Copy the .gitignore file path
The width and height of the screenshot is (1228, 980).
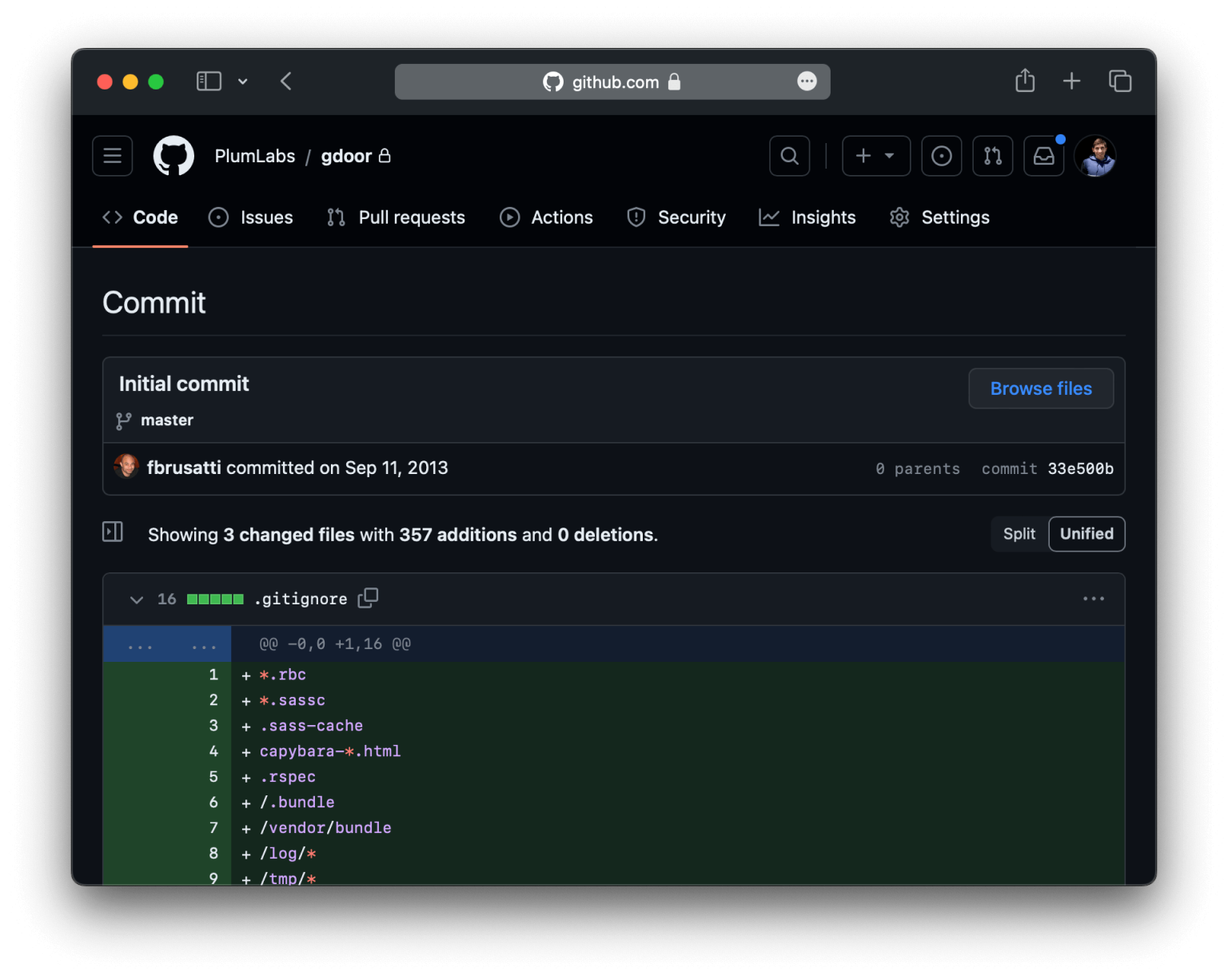tap(368, 598)
